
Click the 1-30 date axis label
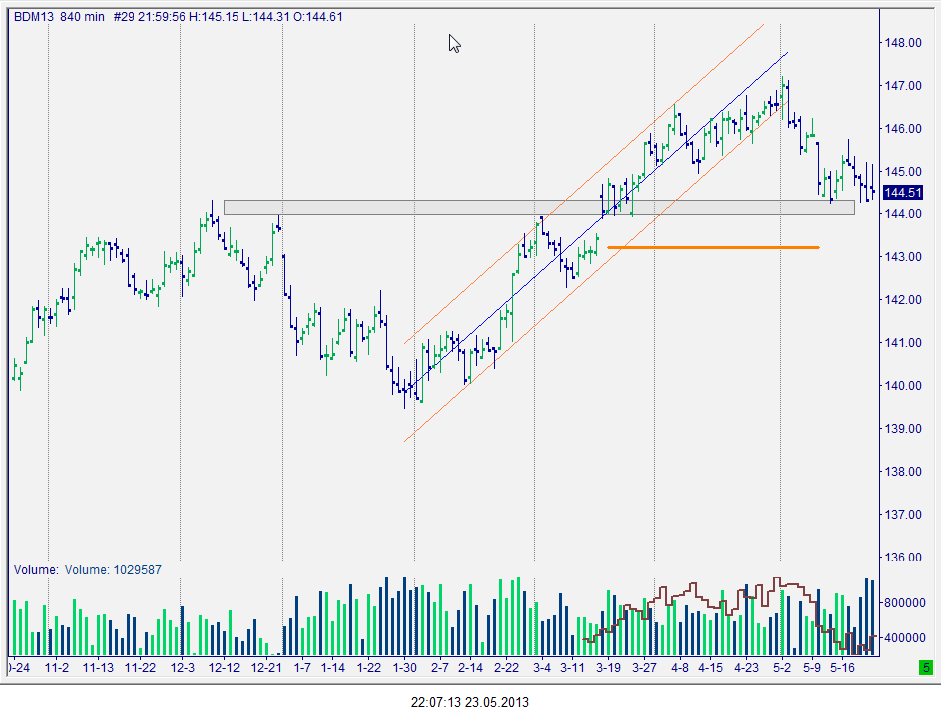(x=404, y=667)
